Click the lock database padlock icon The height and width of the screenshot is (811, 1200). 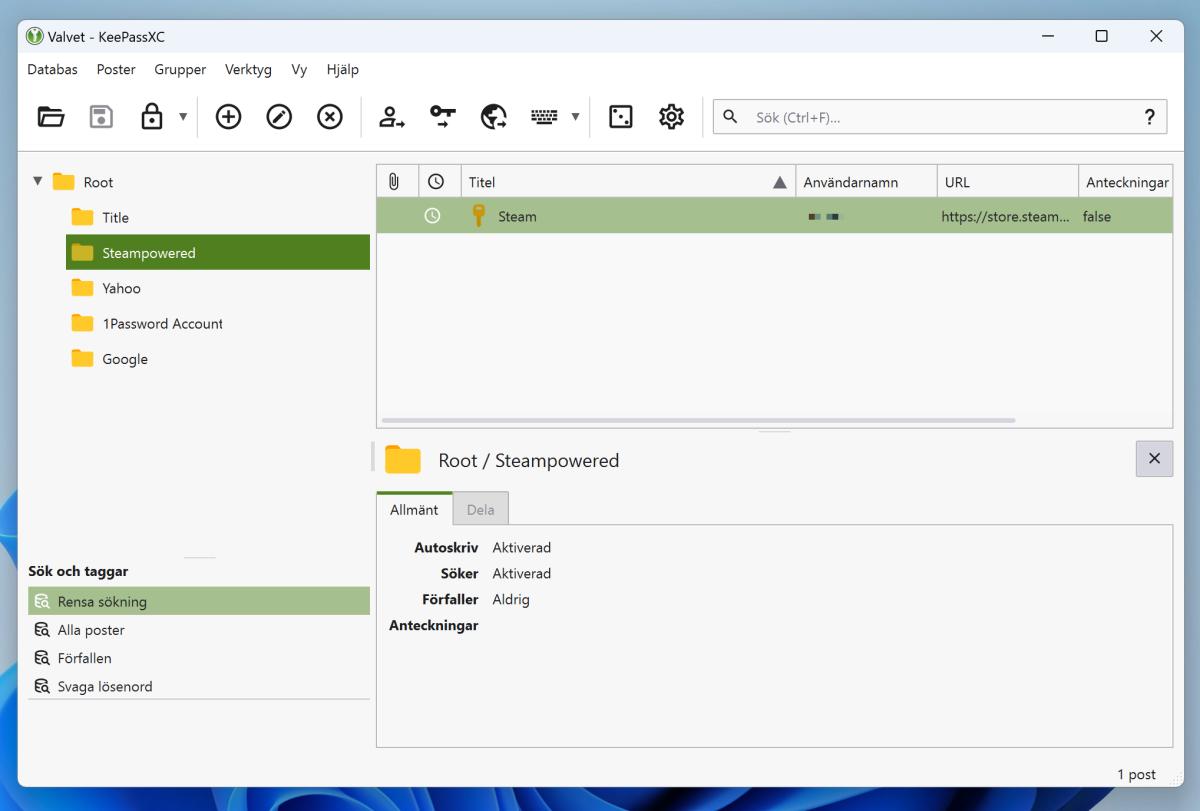point(152,117)
